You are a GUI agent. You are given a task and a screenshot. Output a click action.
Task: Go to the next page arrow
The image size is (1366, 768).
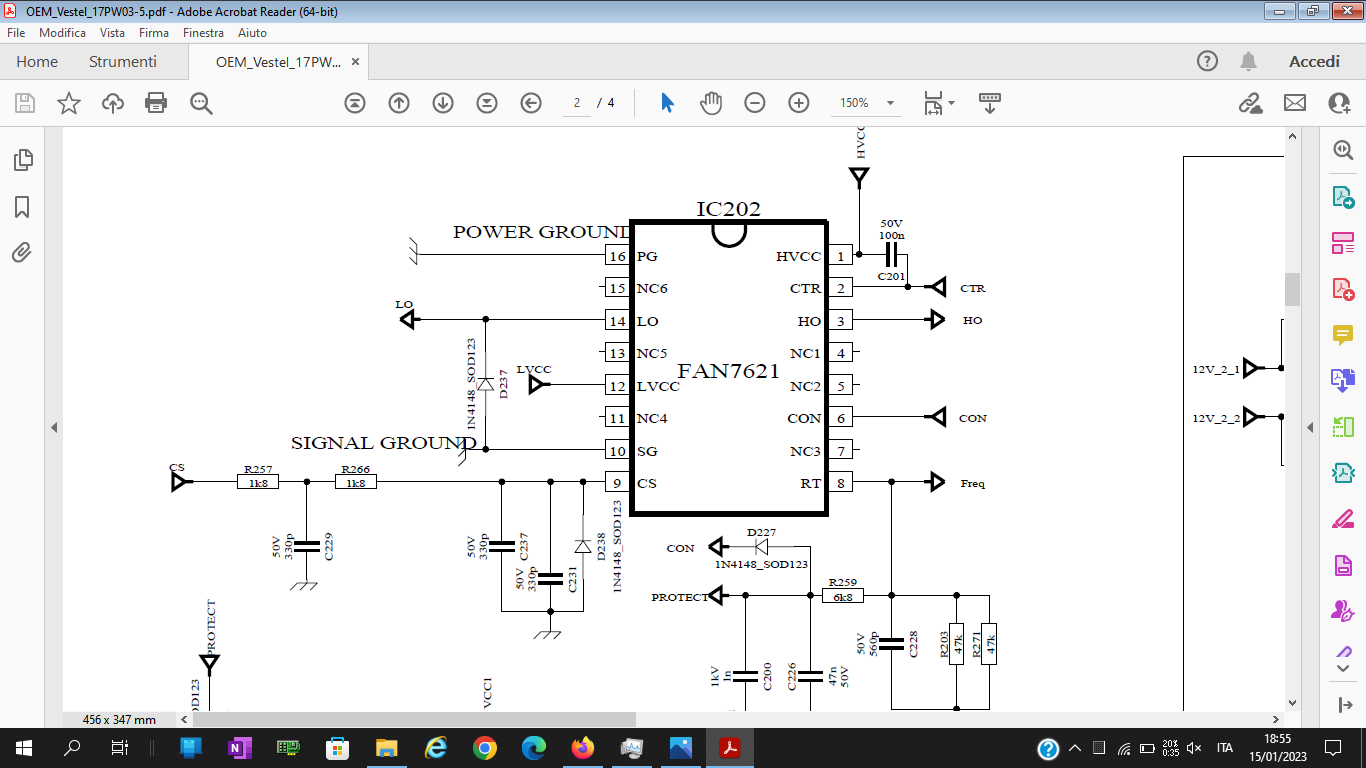[x=443, y=103]
